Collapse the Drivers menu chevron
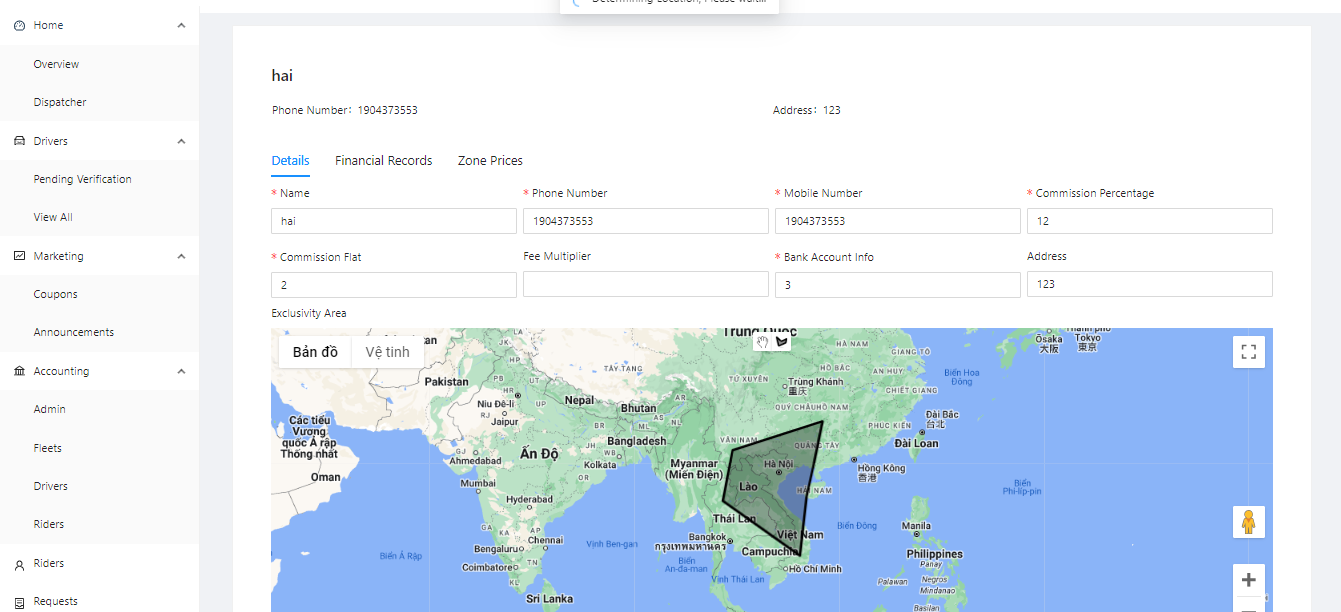This screenshot has height=612, width=1341. click(x=181, y=142)
